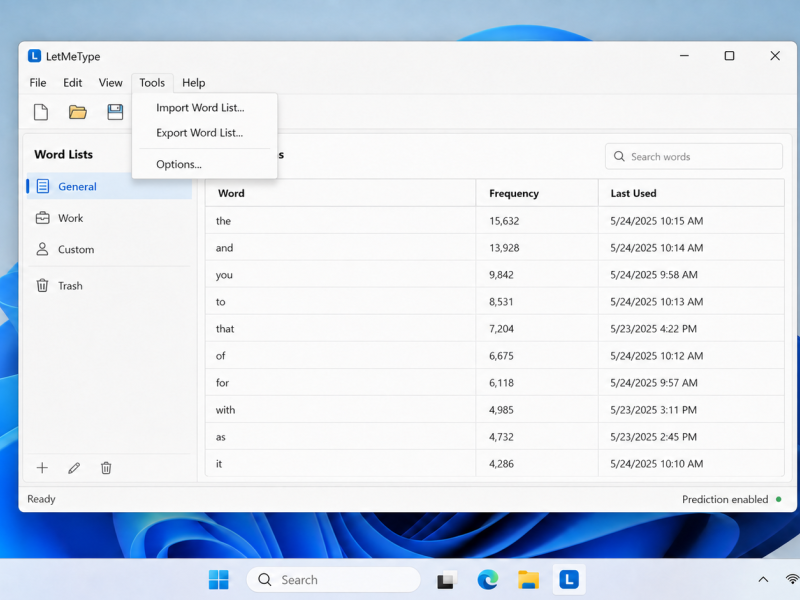
Task: Select the word "for" row
Action: (x=494, y=383)
